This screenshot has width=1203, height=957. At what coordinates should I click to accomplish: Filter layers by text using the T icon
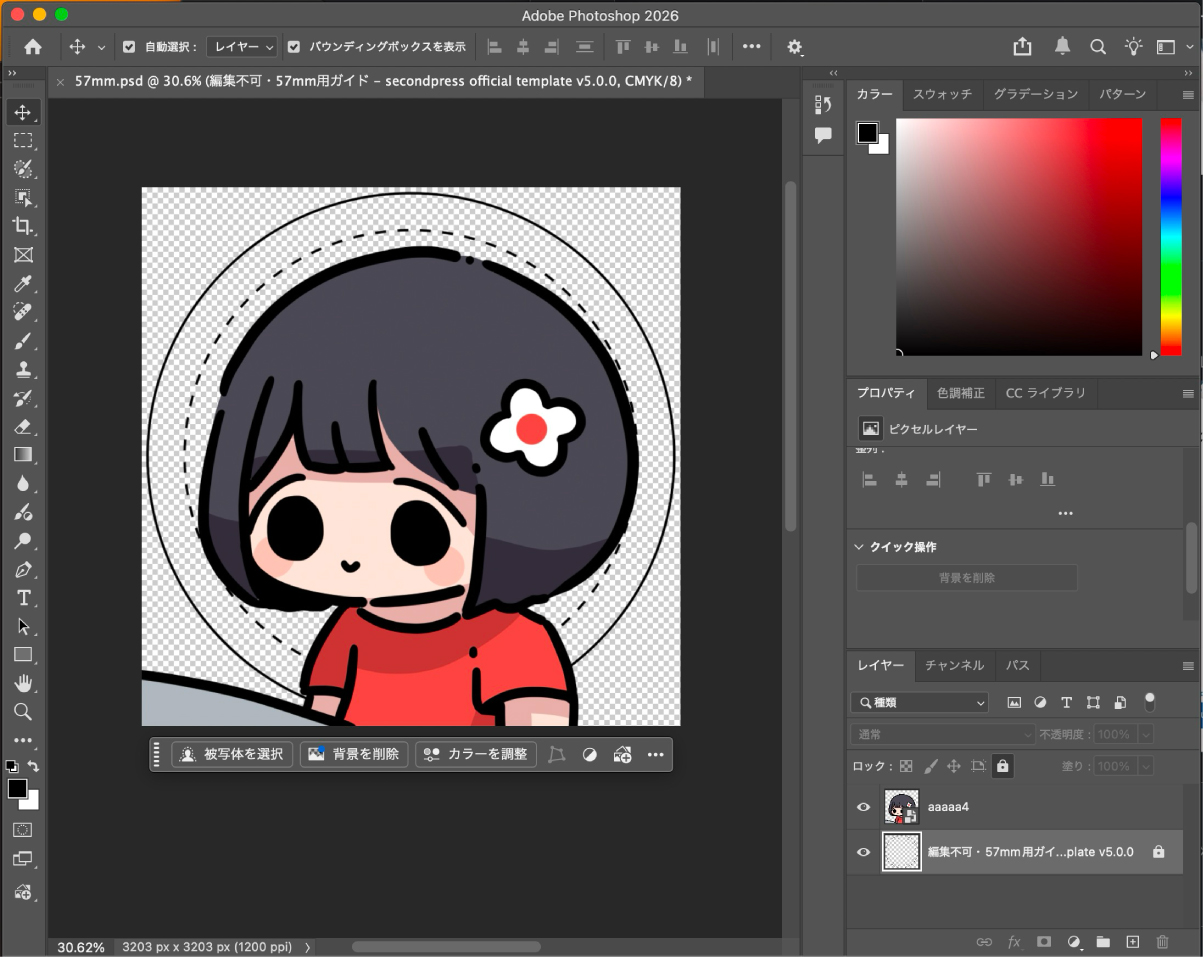point(1066,702)
